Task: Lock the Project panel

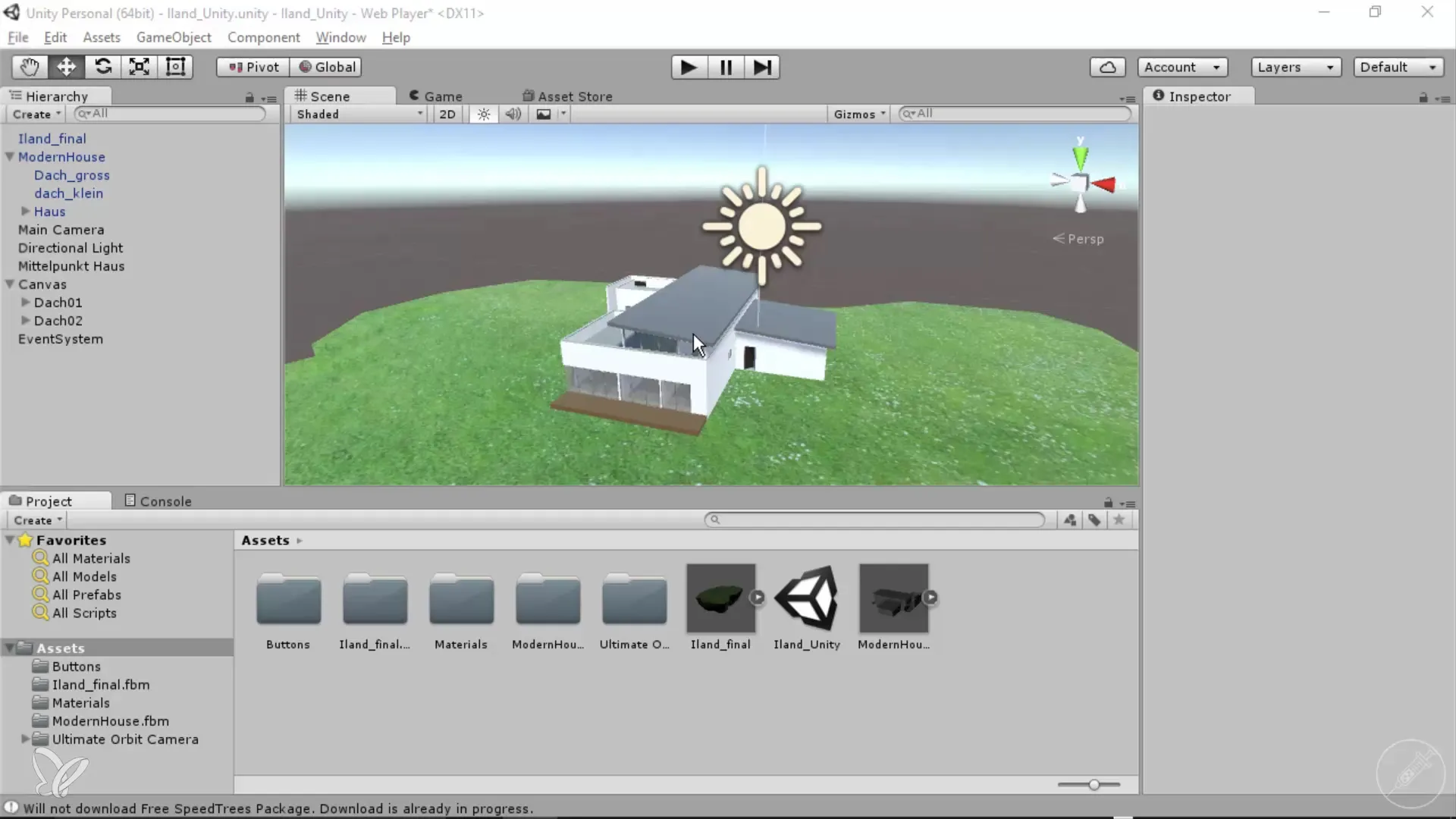Action: (x=1108, y=502)
